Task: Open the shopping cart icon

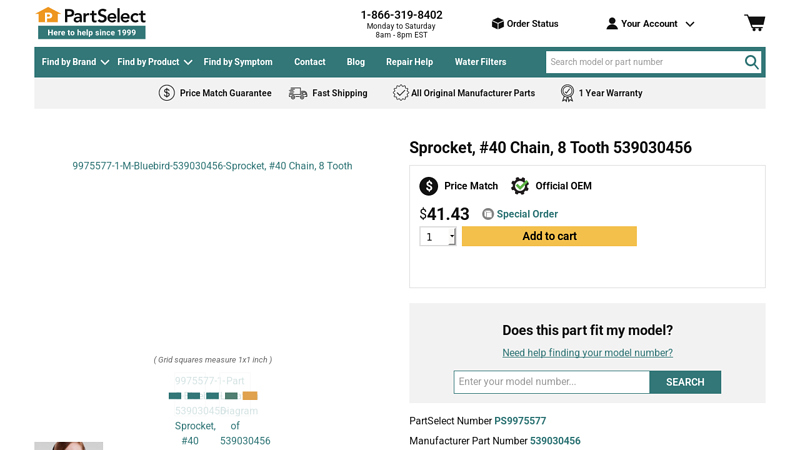Action: click(x=754, y=23)
